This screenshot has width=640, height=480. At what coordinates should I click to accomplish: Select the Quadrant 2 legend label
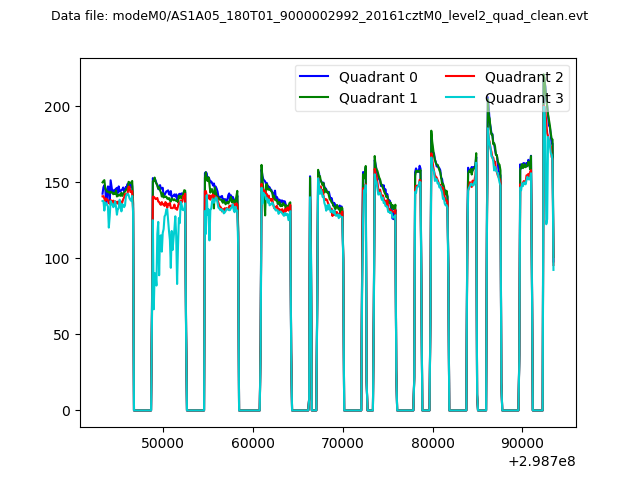(524, 78)
